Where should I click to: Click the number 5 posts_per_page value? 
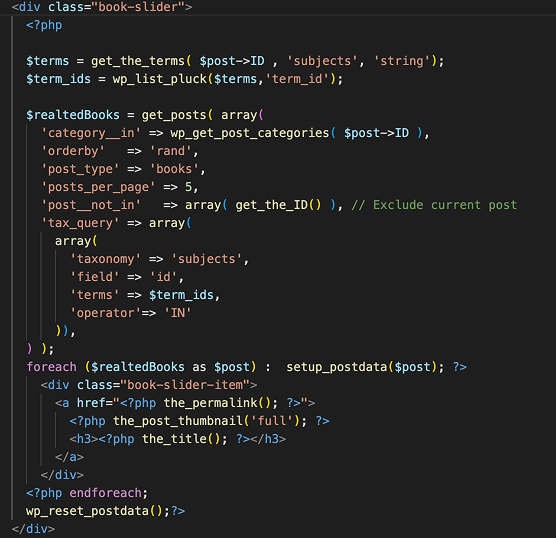click(188, 187)
